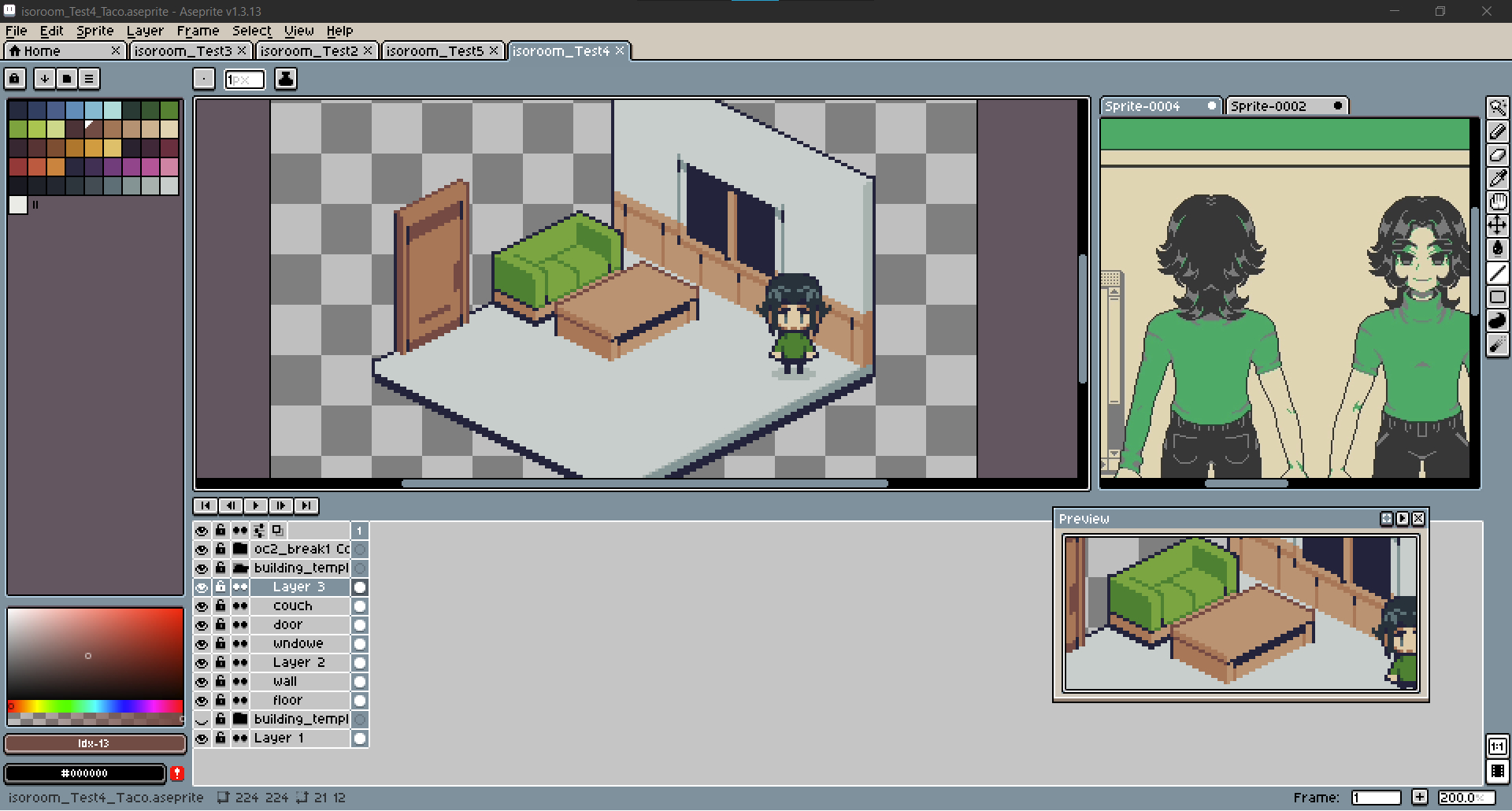Hide the couch layer
Viewport: 1512px width, 811px height.
point(202,605)
